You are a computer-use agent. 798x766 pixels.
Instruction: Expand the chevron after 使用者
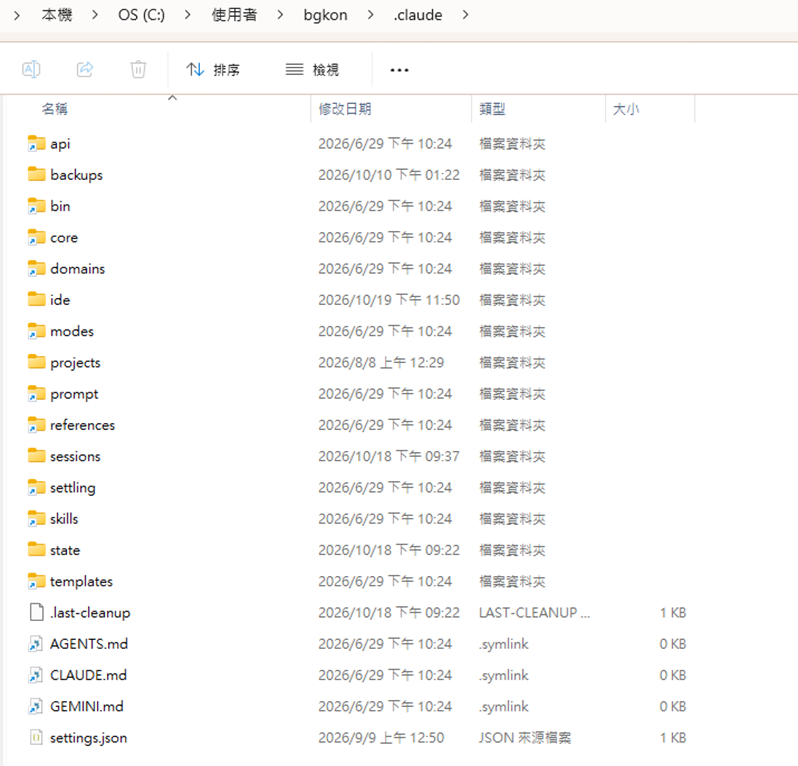click(280, 15)
